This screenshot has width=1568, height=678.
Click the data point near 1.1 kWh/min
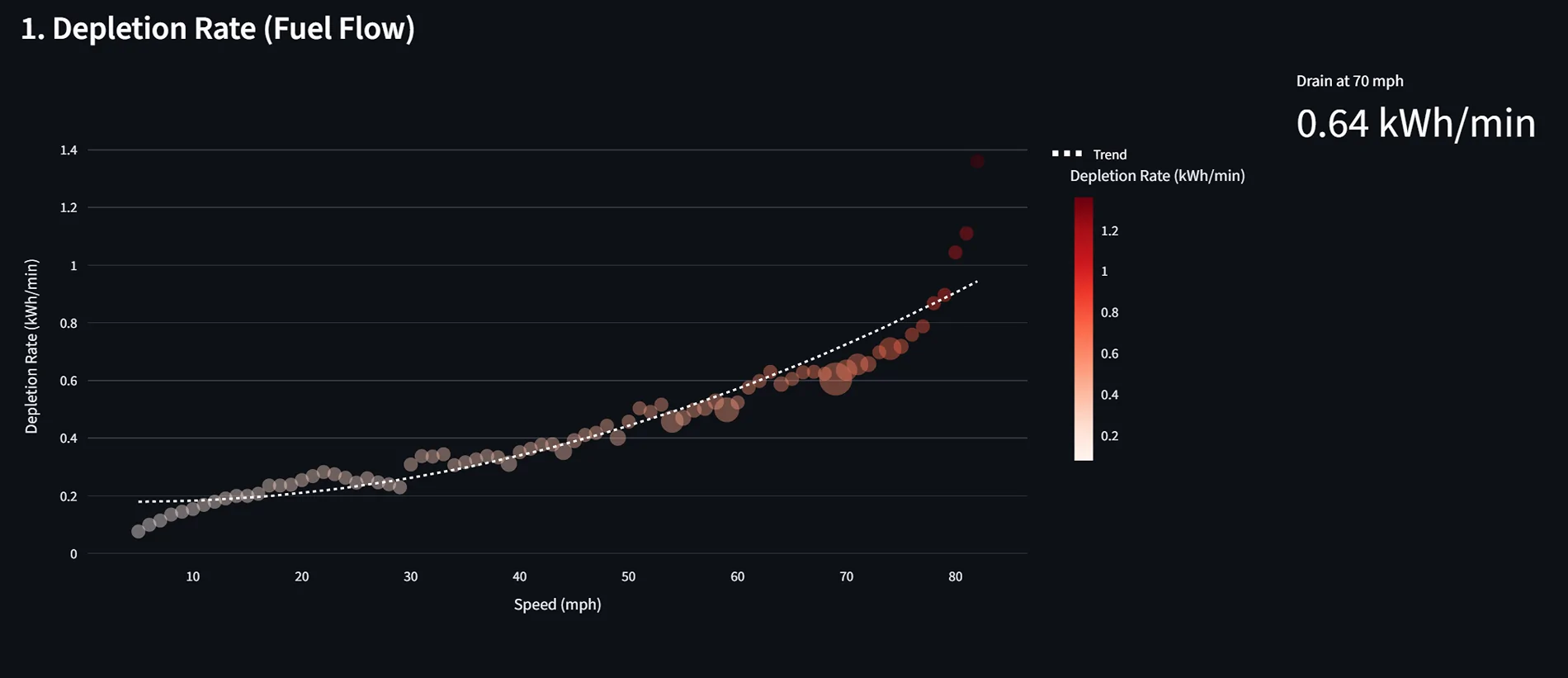(966, 234)
